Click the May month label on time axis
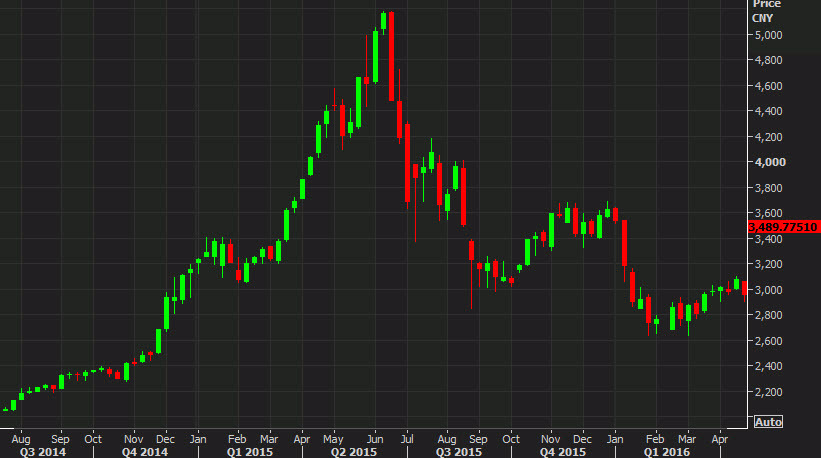Viewport: 821px width, 458px height. (333, 439)
